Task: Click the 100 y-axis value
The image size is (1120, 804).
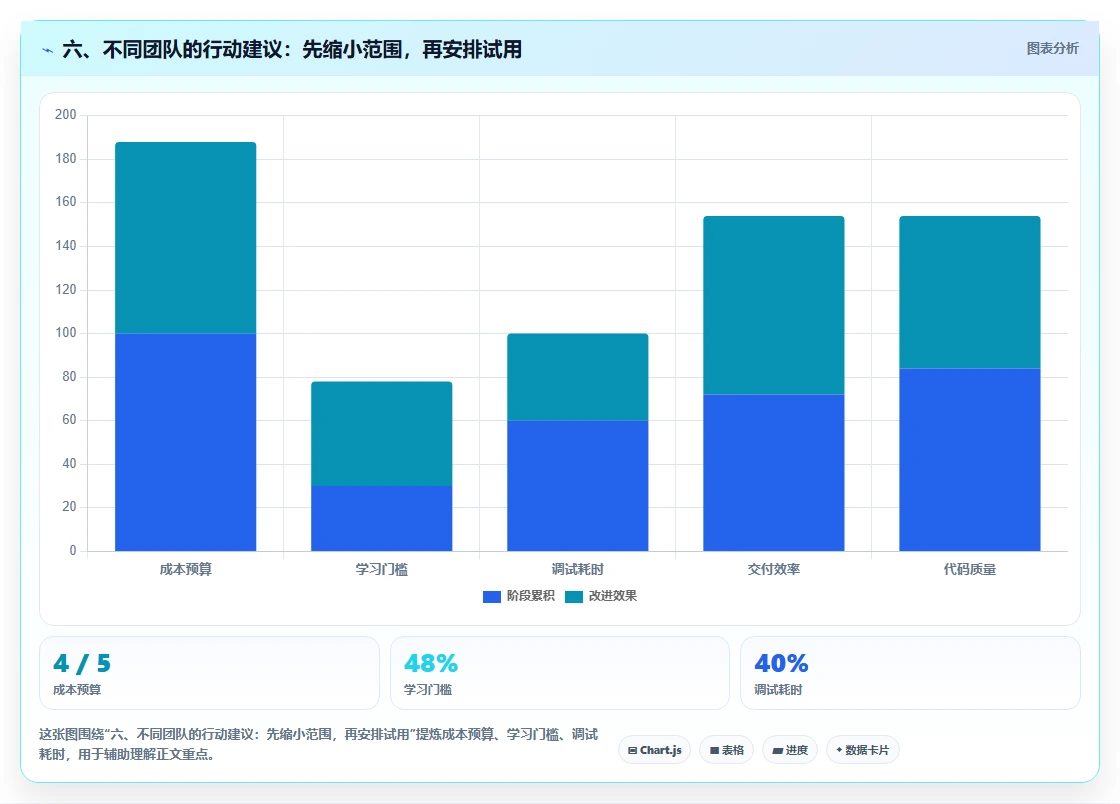Action: tap(66, 333)
